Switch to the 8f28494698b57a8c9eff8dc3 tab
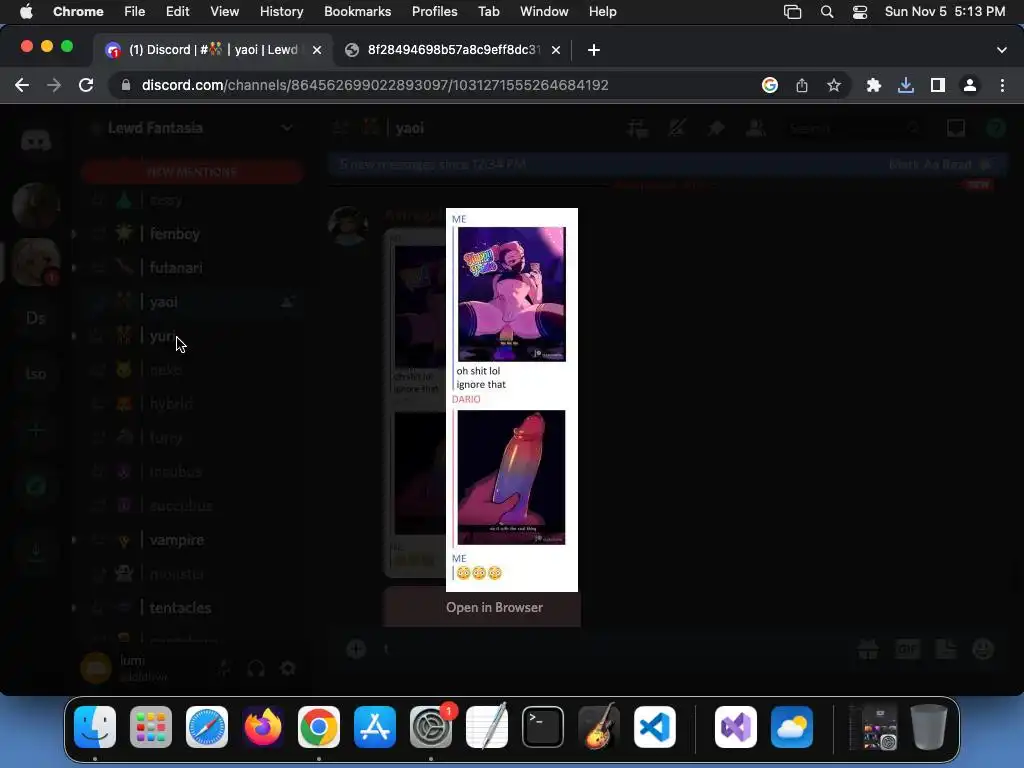Screen dimensions: 1024x768 [454, 50]
